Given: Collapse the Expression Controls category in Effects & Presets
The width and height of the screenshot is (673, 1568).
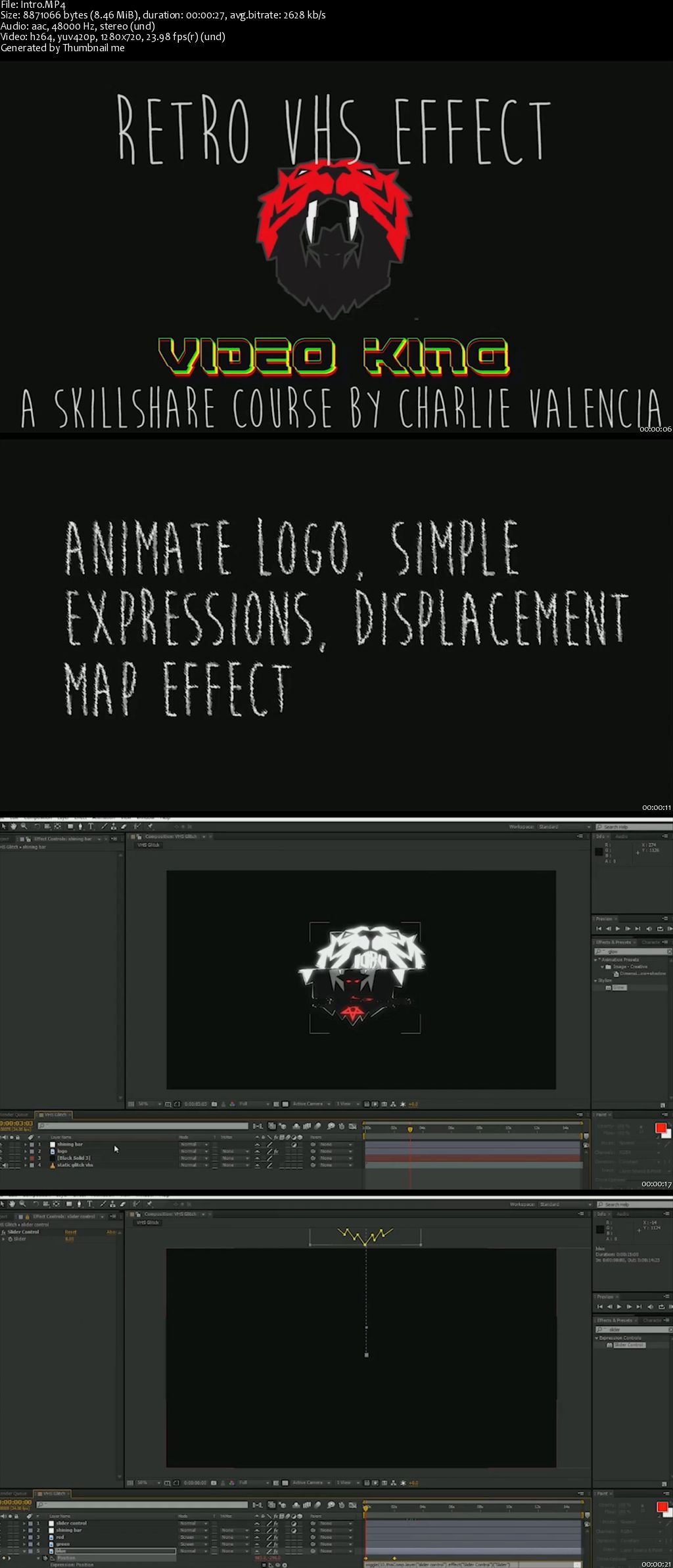Looking at the screenshot, I should point(597,1338).
